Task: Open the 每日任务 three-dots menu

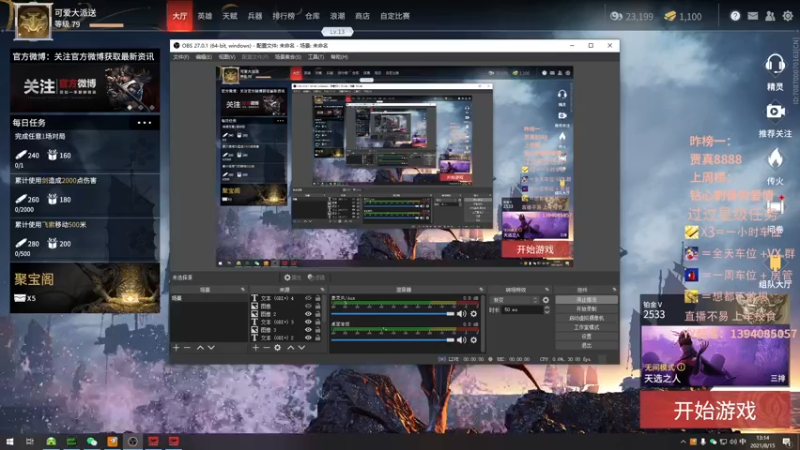Action: tap(144, 123)
